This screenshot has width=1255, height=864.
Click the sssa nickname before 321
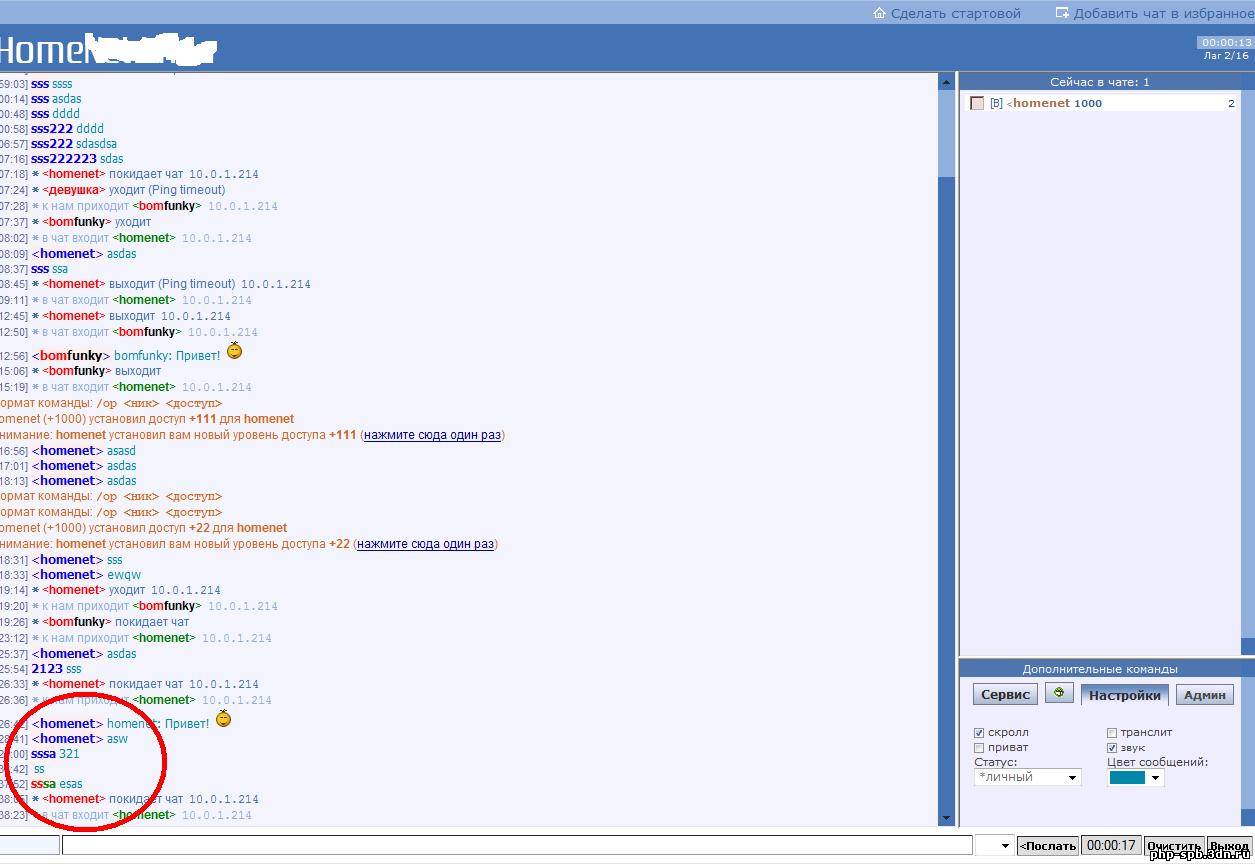tap(43, 754)
